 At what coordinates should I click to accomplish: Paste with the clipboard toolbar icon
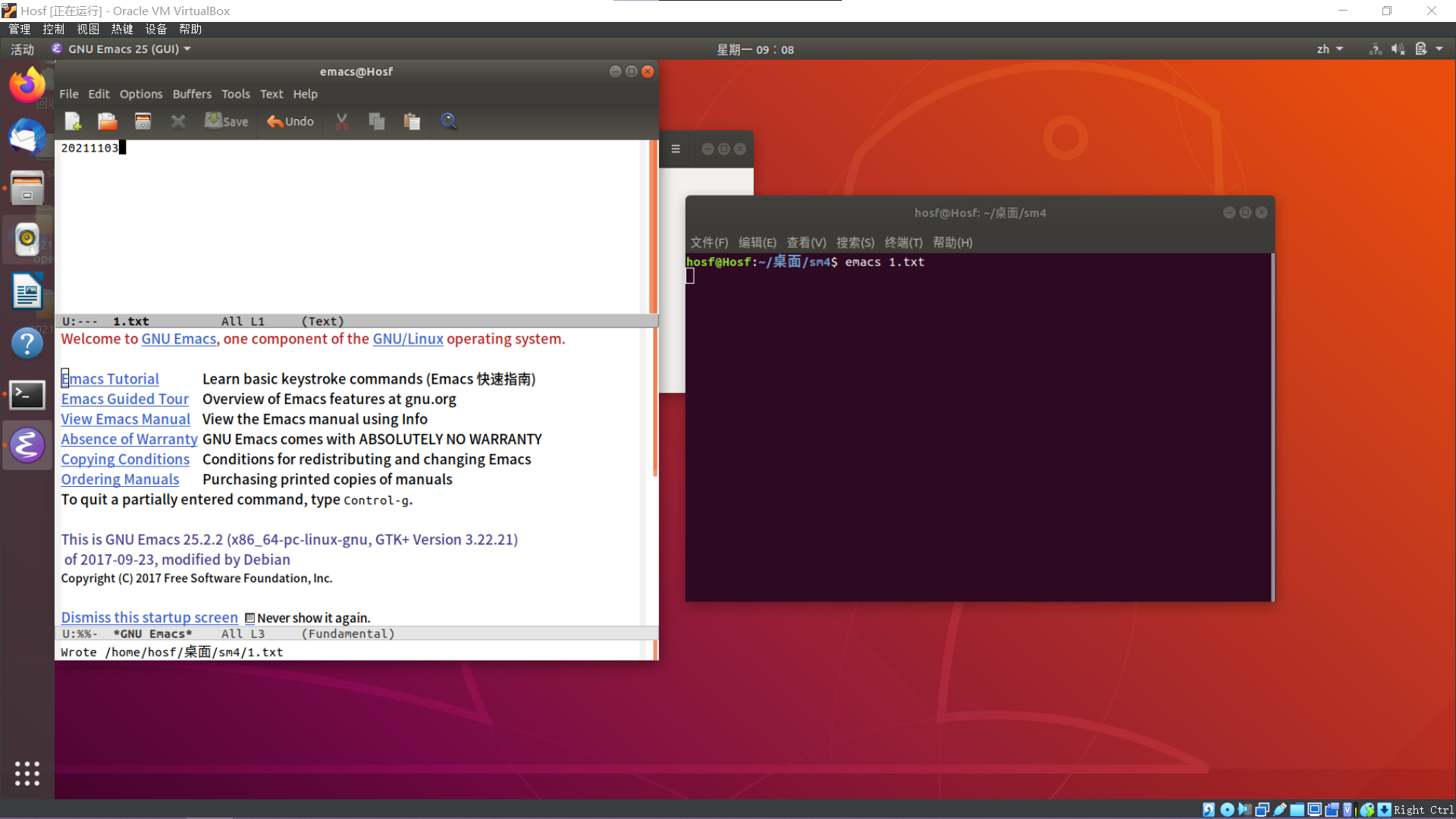(412, 121)
